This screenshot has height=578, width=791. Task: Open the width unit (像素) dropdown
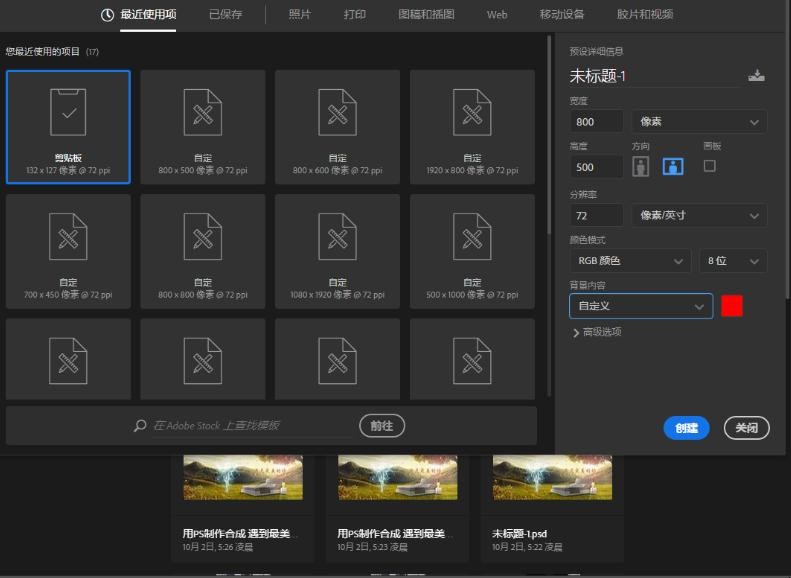pos(698,122)
